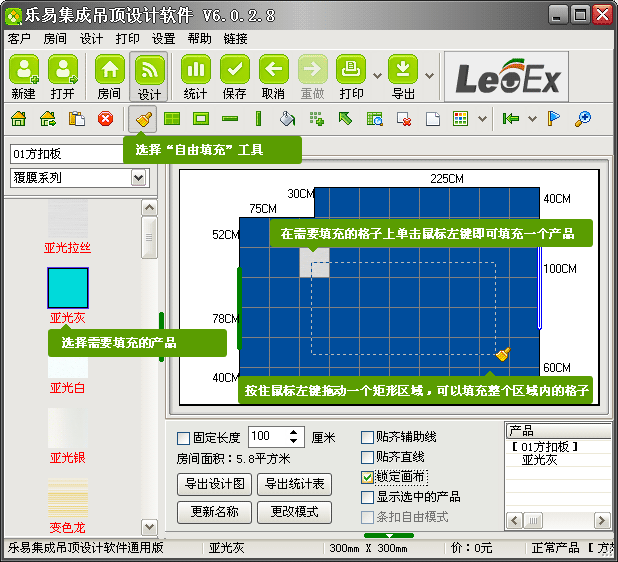Toggle the 锁定画布 checkbox
This screenshot has height=562, width=618.
coord(367,476)
